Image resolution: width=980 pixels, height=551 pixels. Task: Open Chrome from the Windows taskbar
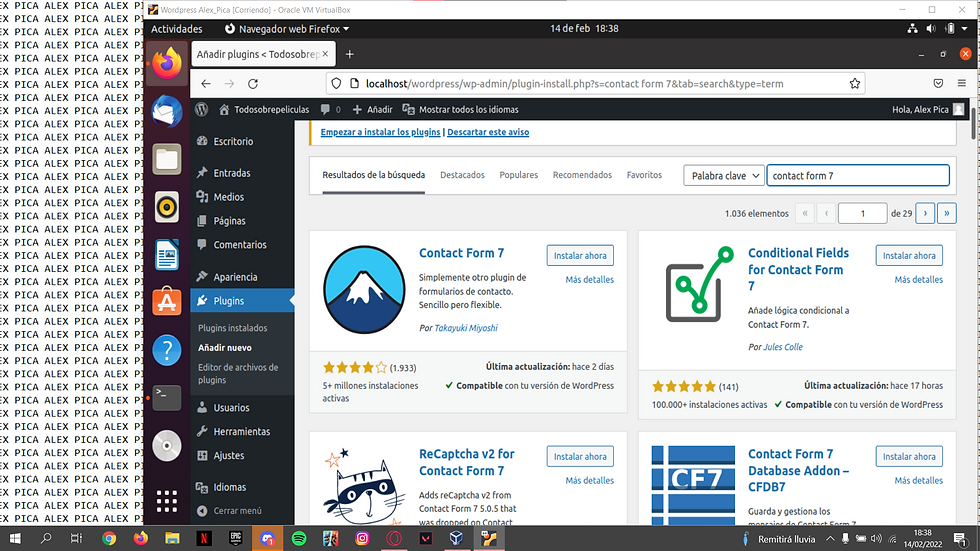point(109,539)
